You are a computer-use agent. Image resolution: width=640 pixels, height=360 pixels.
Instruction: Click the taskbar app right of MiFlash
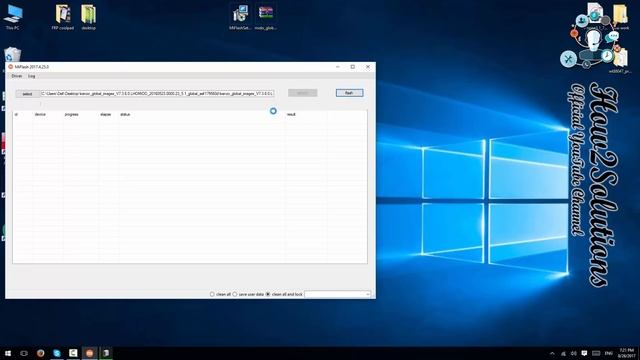click(106, 353)
